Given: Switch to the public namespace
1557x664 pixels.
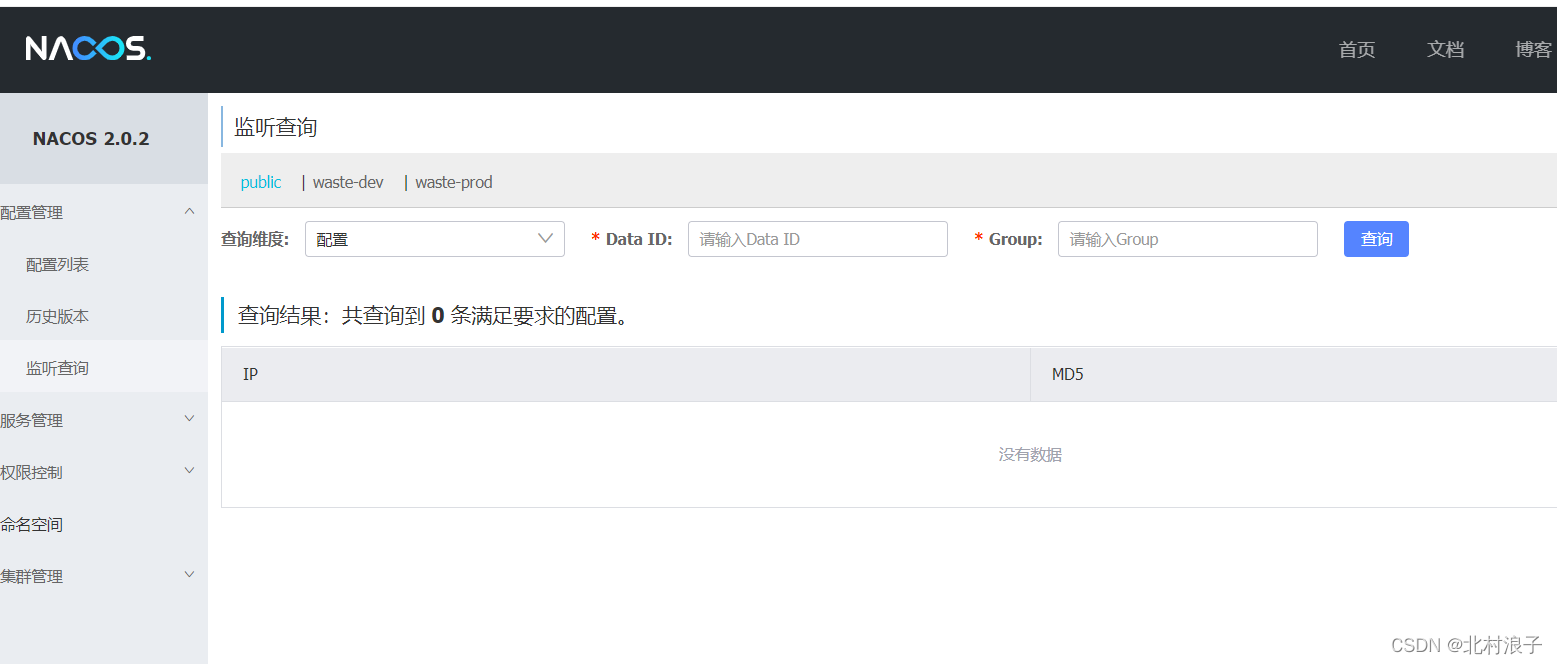Looking at the screenshot, I should 261,182.
